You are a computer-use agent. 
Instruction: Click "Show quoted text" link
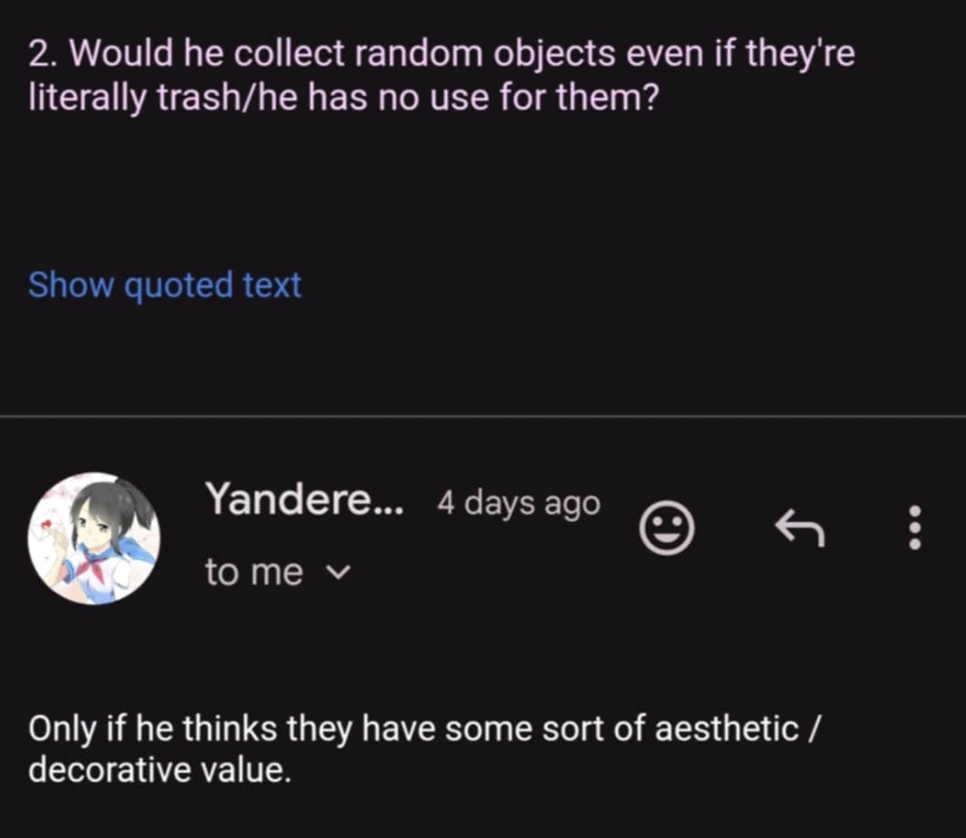pos(164,285)
